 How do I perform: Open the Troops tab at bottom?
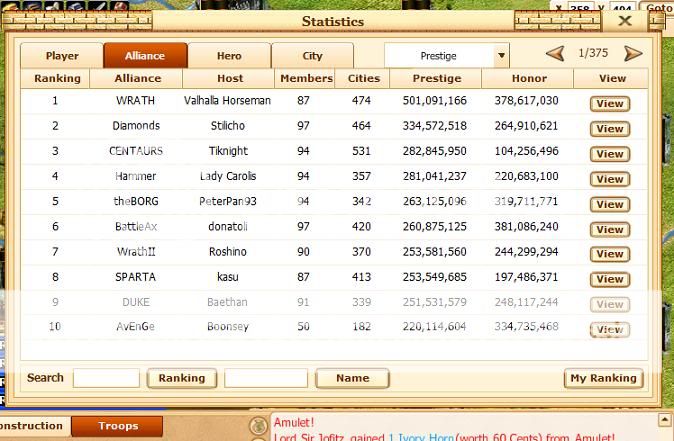118,426
